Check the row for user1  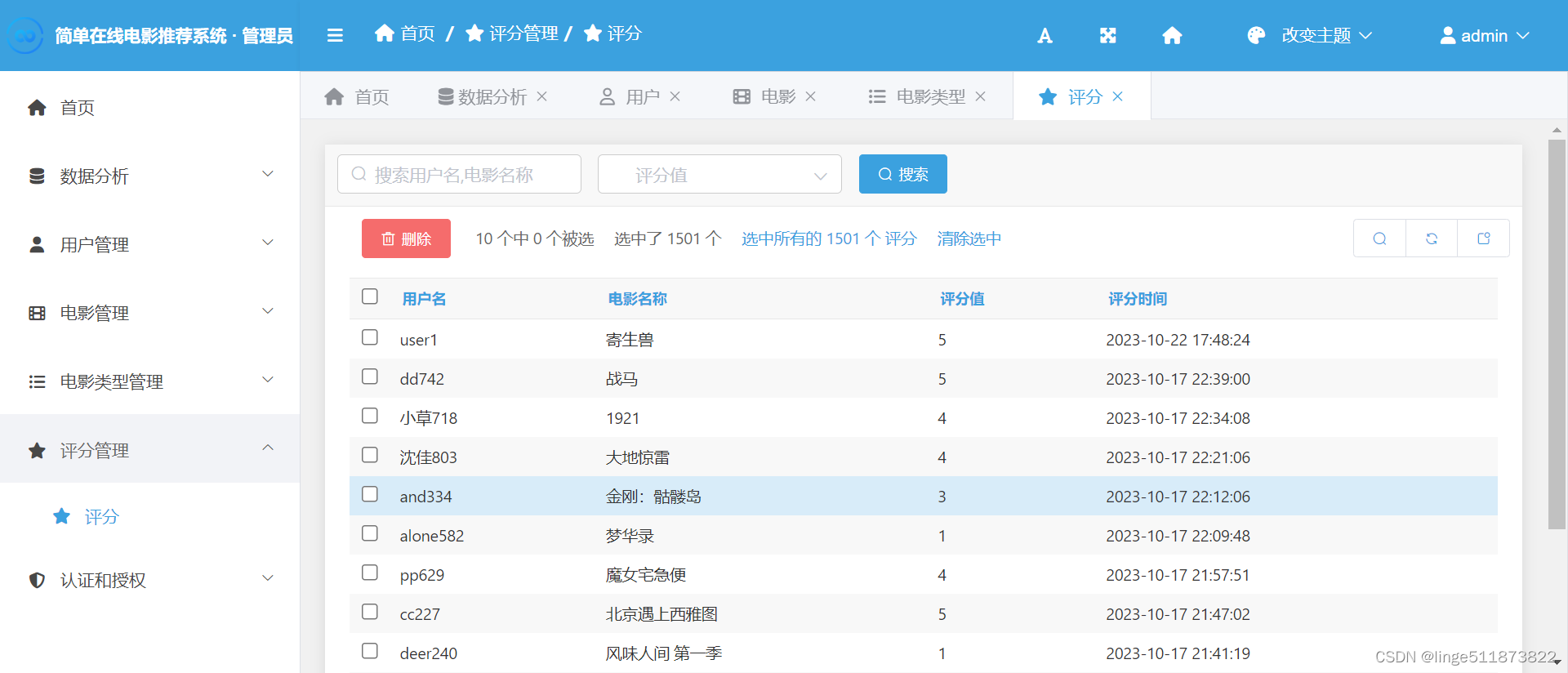pos(370,337)
